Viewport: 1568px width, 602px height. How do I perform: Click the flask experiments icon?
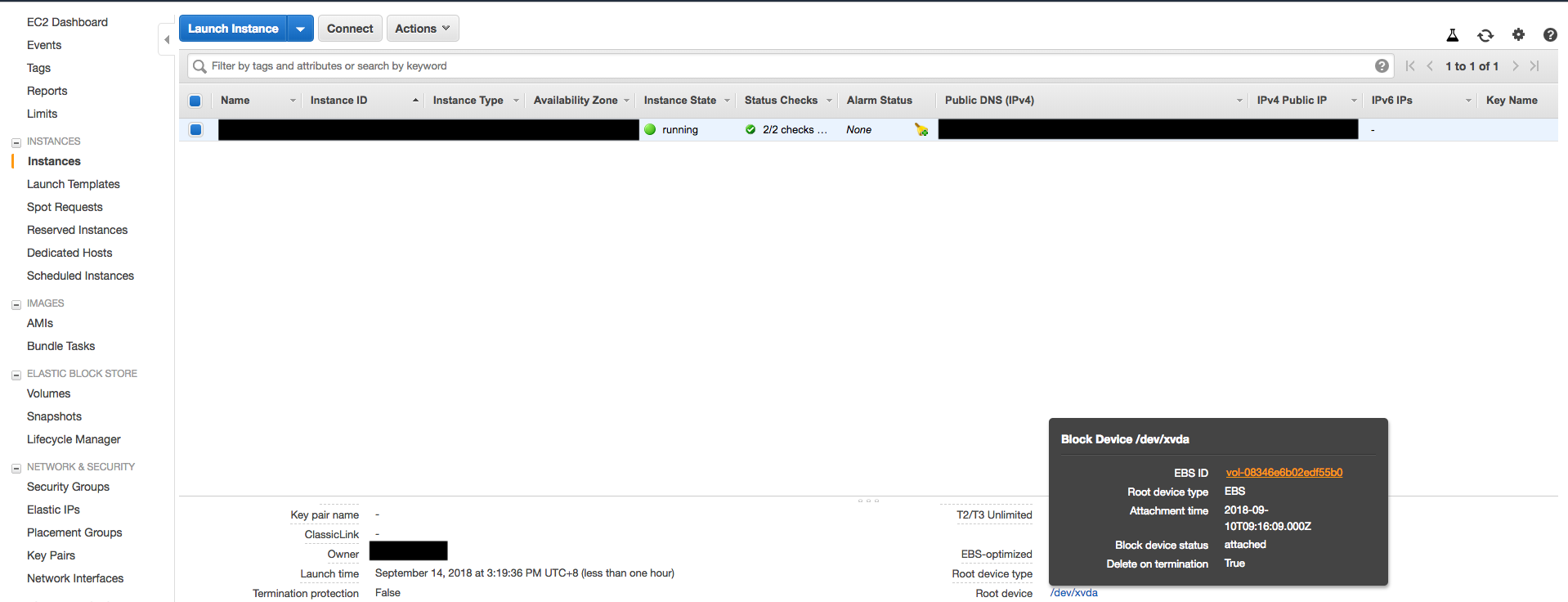1452,35
